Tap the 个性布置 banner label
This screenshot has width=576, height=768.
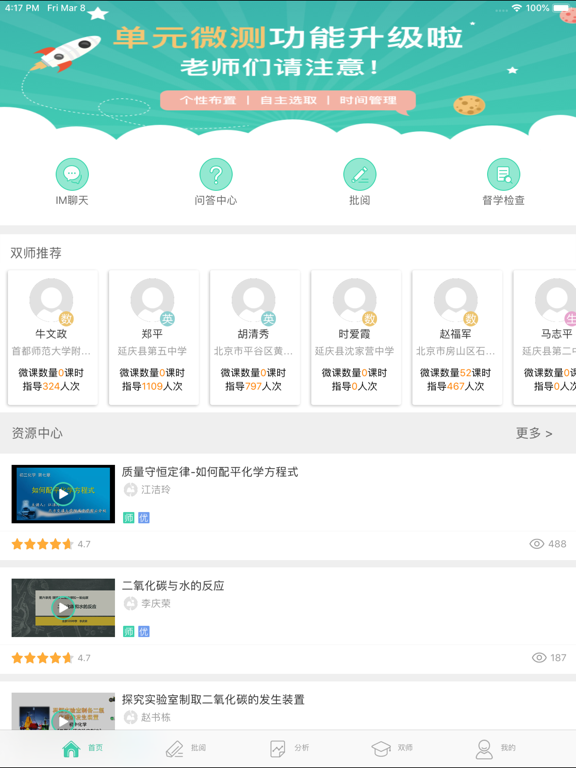(208, 100)
